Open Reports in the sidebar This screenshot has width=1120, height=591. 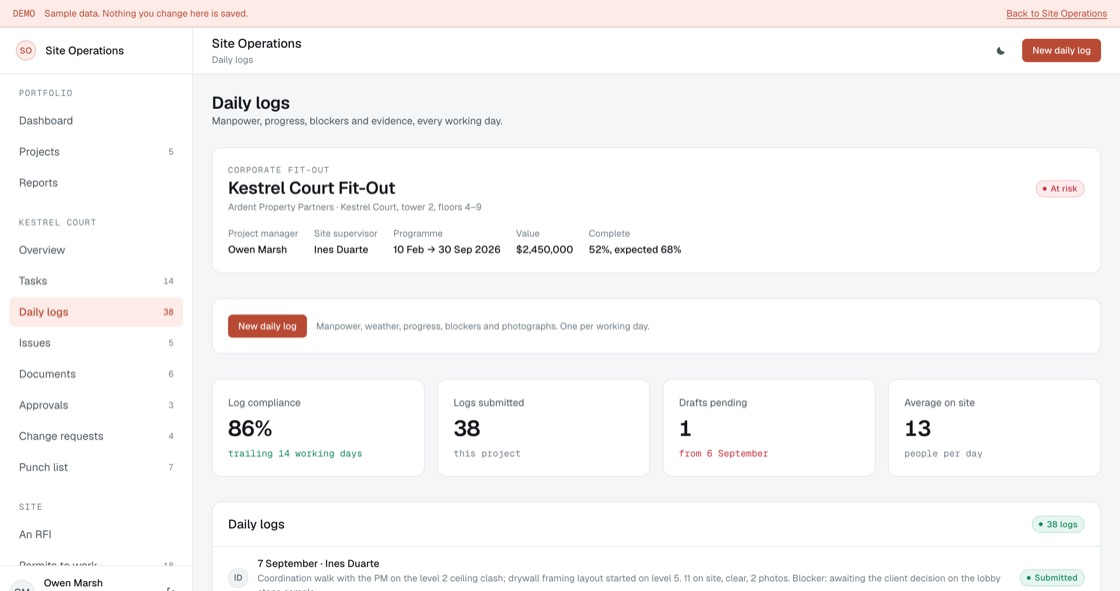pyautogui.click(x=96, y=183)
